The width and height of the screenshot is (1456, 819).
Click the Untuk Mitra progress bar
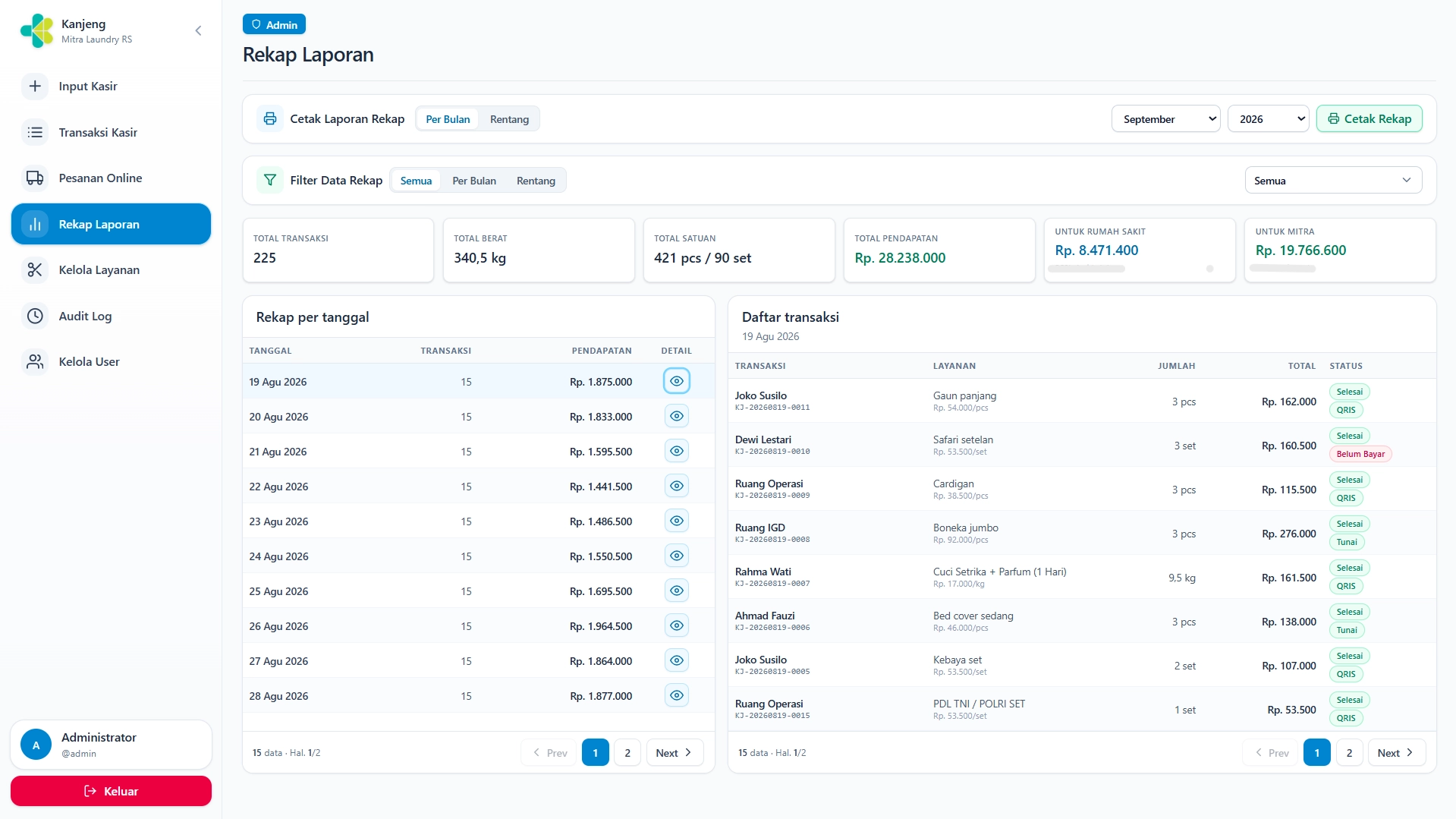coord(1282,269)
